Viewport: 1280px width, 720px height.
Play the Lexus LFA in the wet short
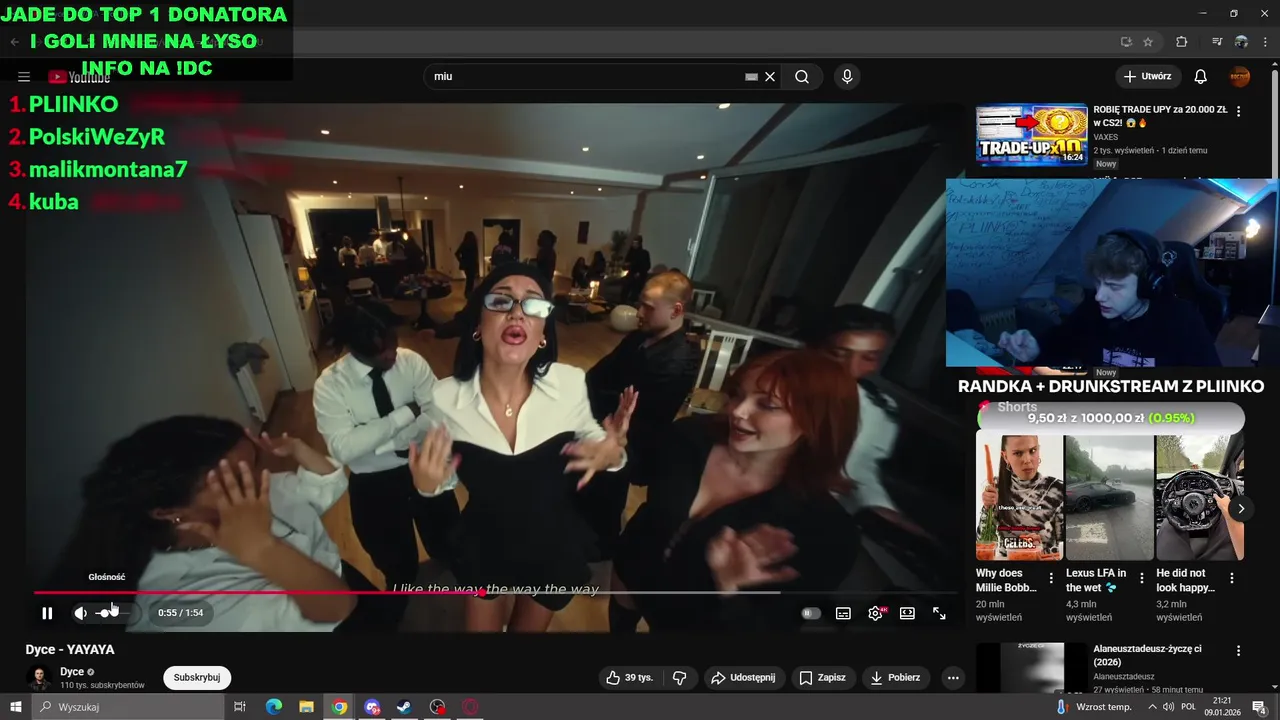[1109, 497]
